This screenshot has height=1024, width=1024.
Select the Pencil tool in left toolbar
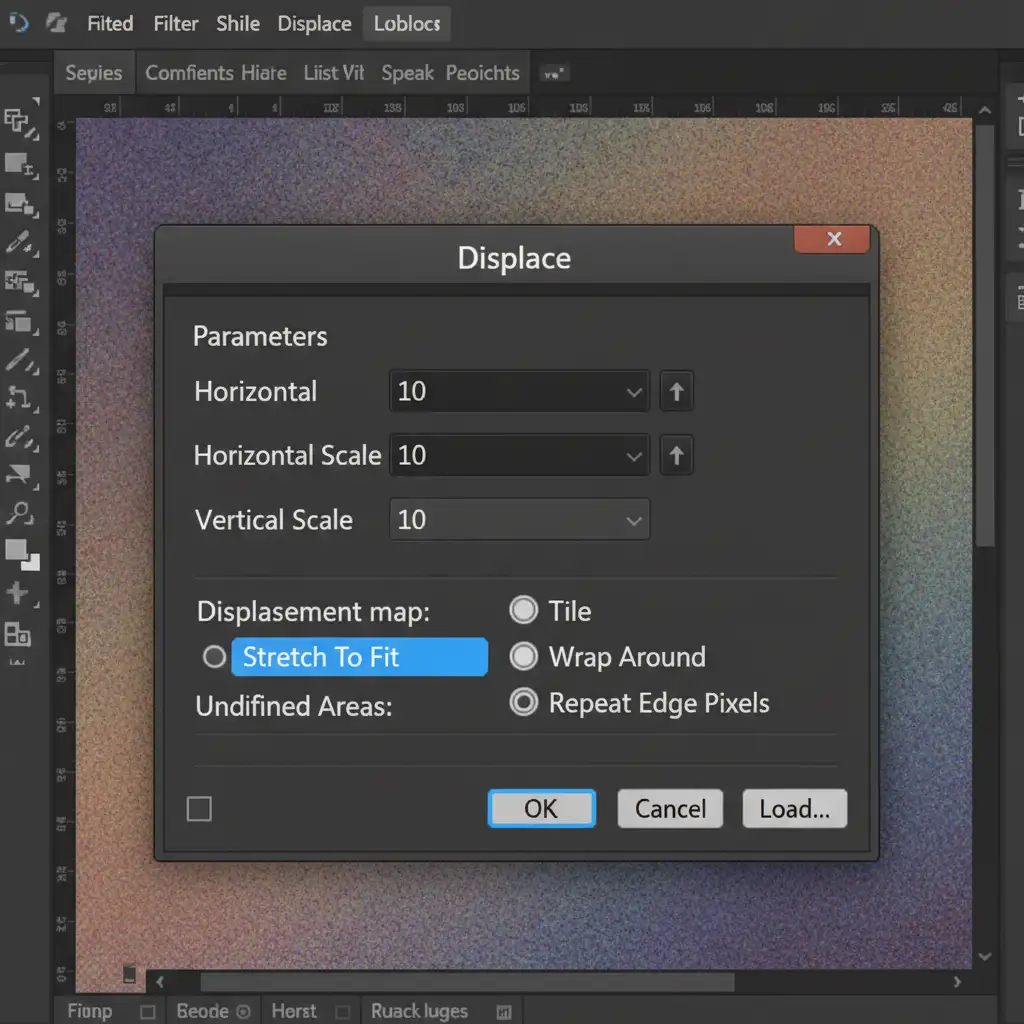coord(18,360)
